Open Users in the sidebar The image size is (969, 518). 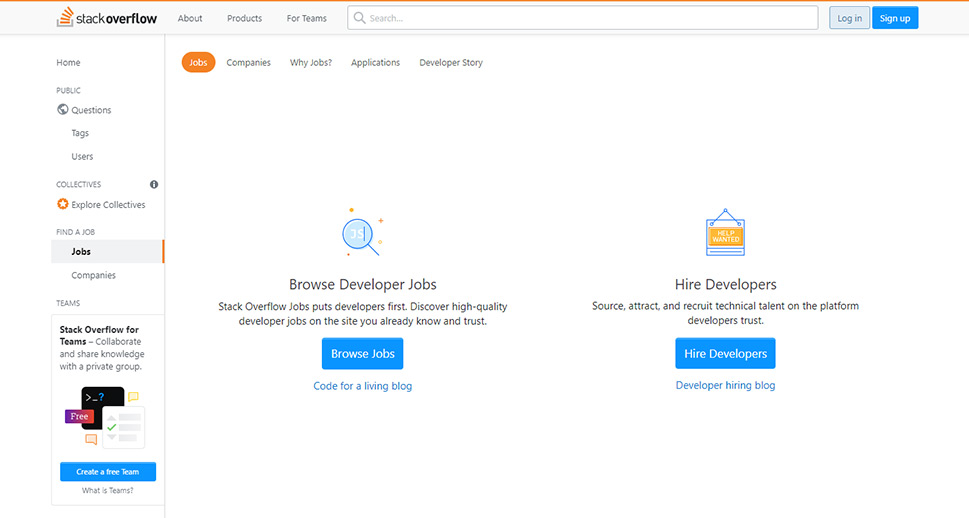(82, 156)
